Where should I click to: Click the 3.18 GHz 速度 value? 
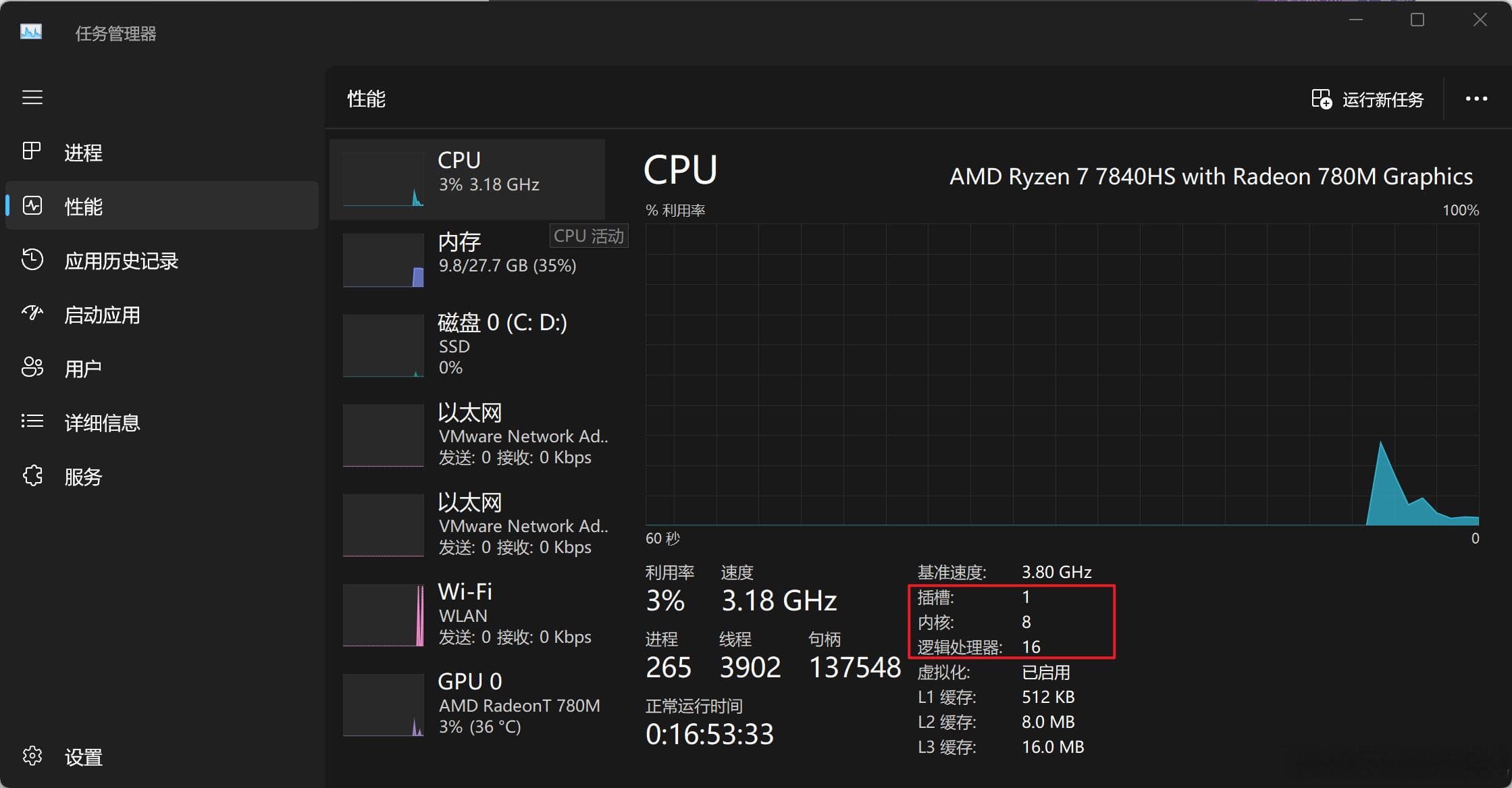pos(779,600)
